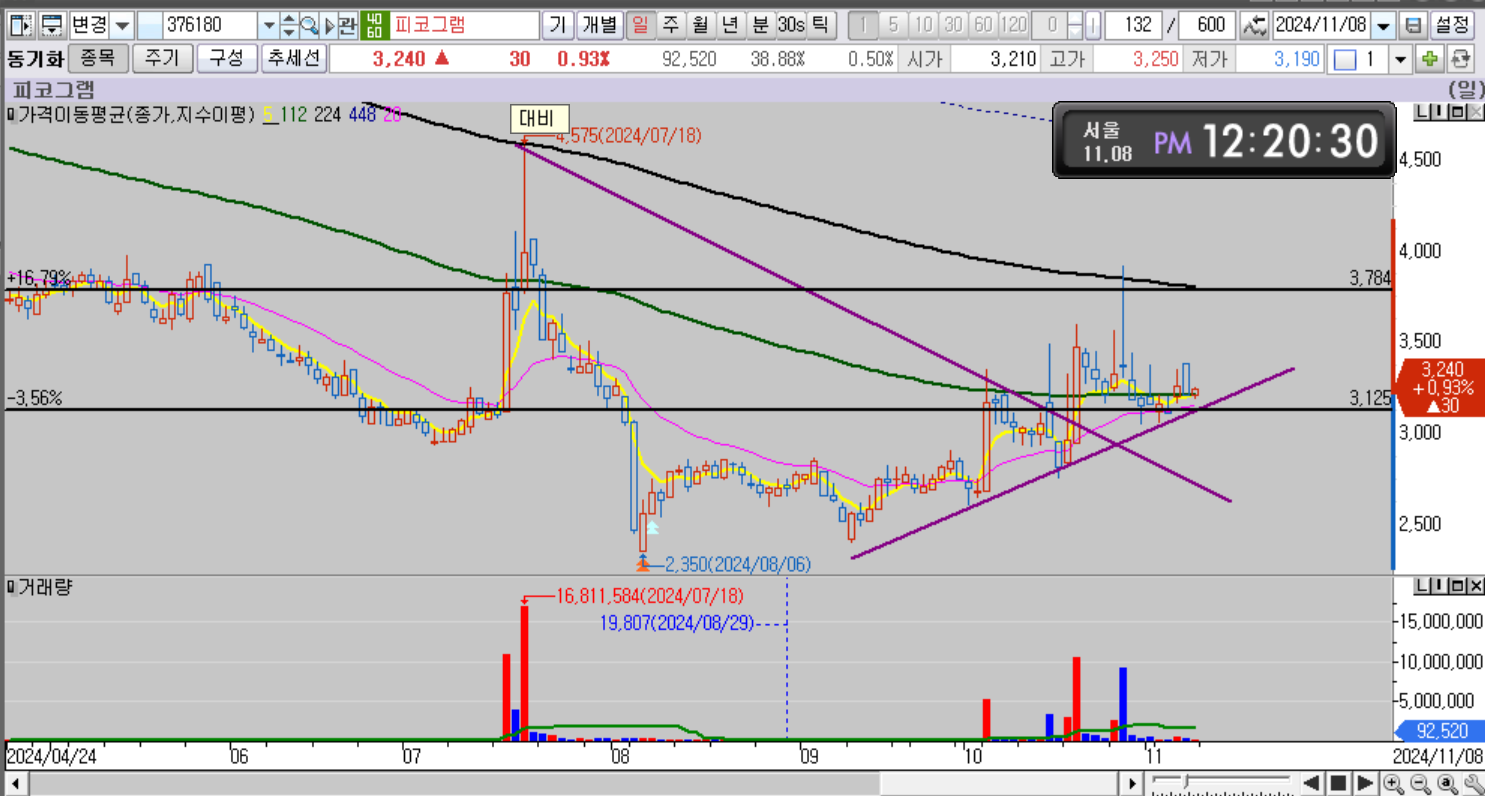Screen dimensions: 1485x796
Task: Select the 일 daily period
Action: click(x=640, y=25)
